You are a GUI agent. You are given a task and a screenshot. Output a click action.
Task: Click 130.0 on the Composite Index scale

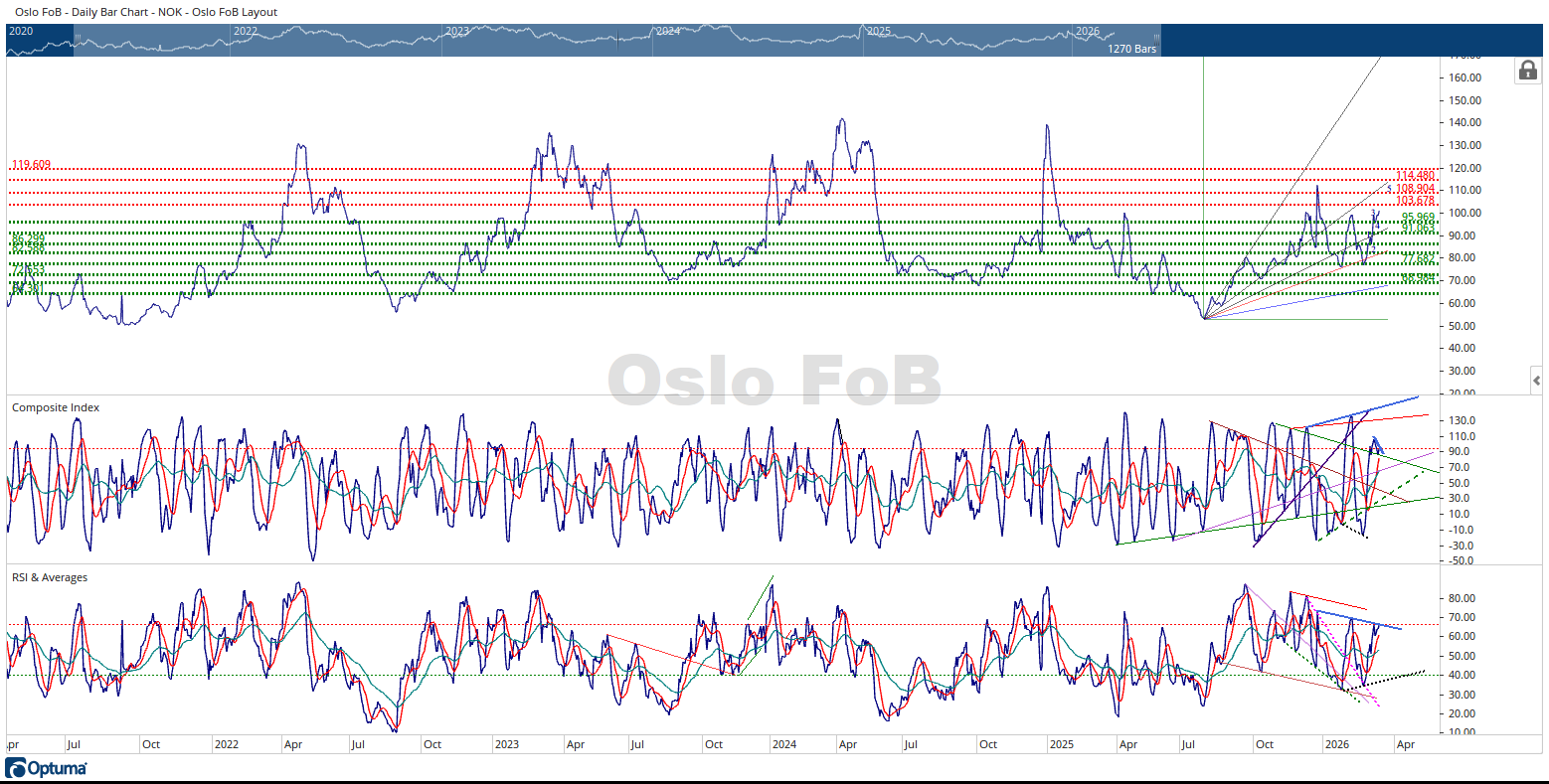click(1463, 421)
